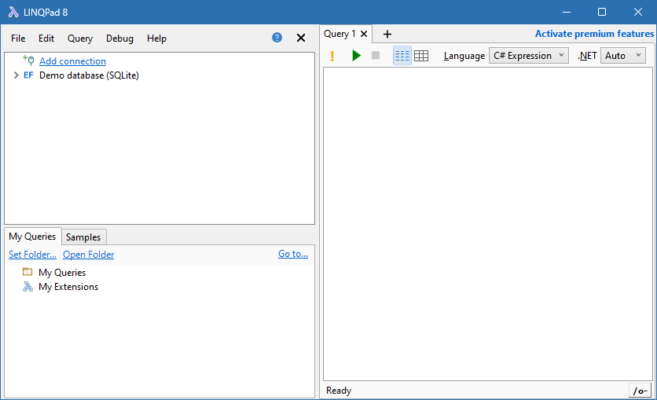This screenshot has height=400, width=657.
Task: Maximize the LINQPad window
Action: (602, 12)
